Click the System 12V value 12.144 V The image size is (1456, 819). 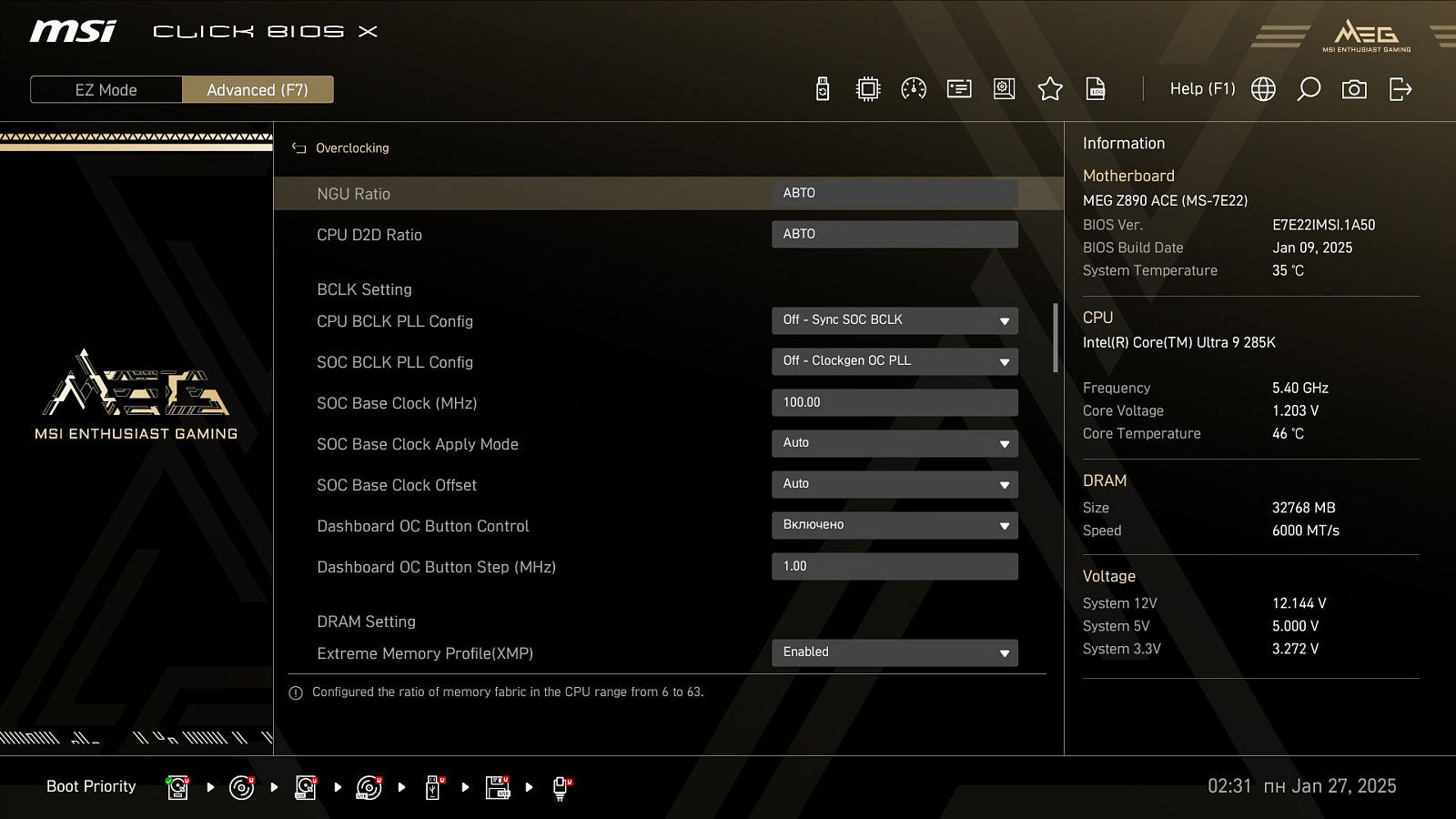pos(1299,603)
